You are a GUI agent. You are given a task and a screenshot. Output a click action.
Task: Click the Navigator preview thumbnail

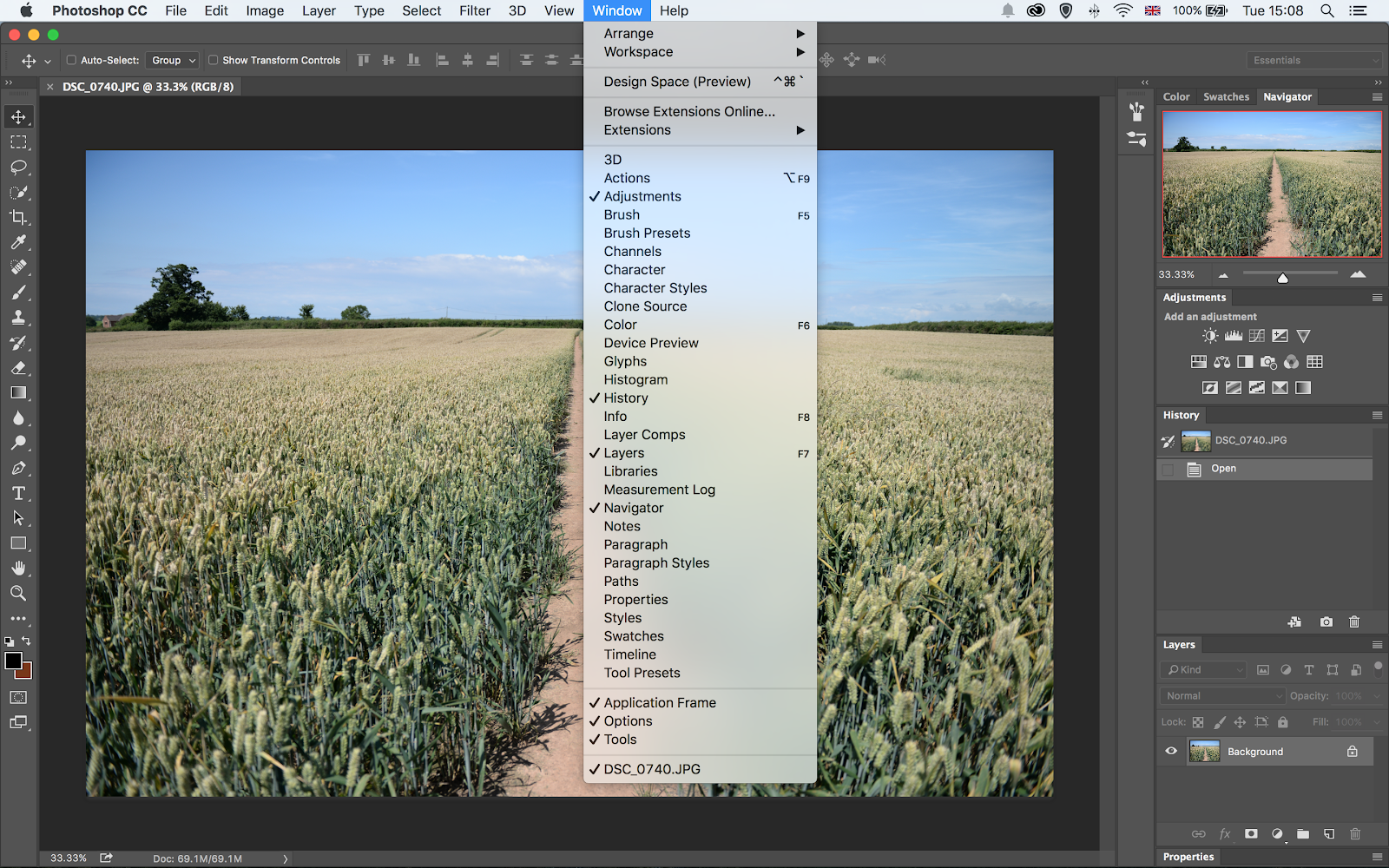click(x=1272, y=184)
